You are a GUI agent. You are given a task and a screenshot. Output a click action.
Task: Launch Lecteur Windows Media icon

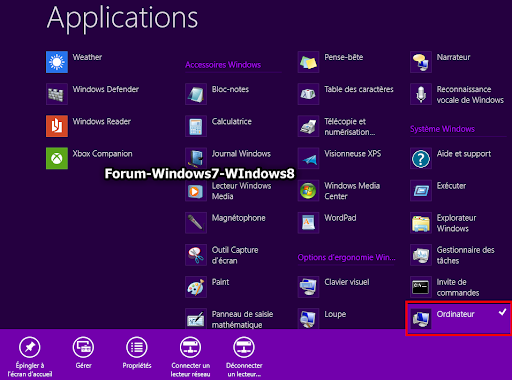click(196, 190)
